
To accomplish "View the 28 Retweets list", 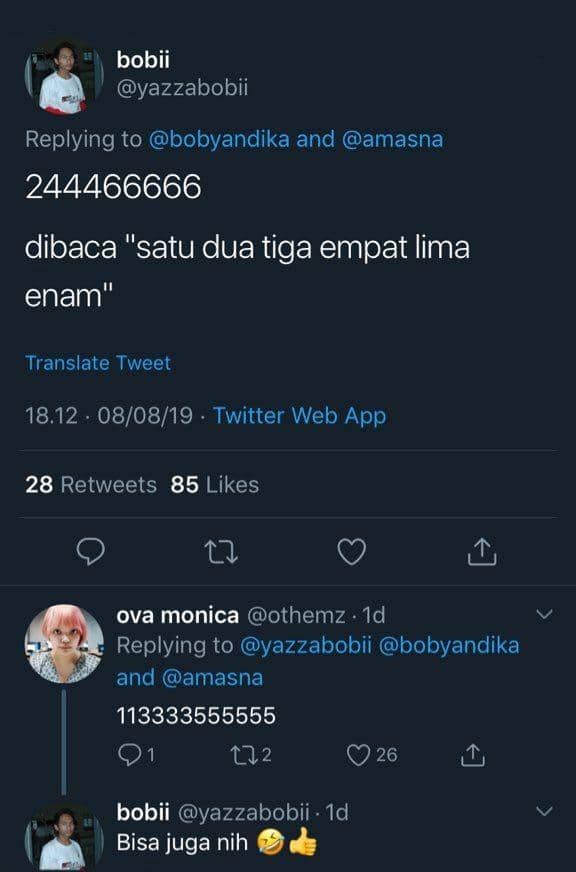I will (x=91, y=484).
